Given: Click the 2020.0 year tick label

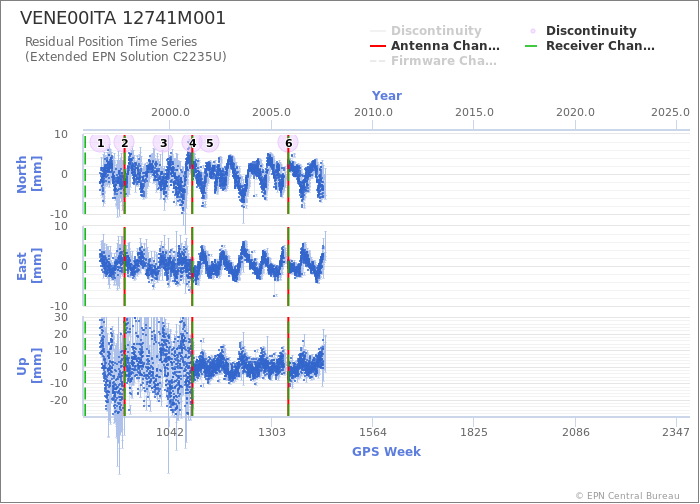Looking at the screenshot, I should tap(575, 112).
